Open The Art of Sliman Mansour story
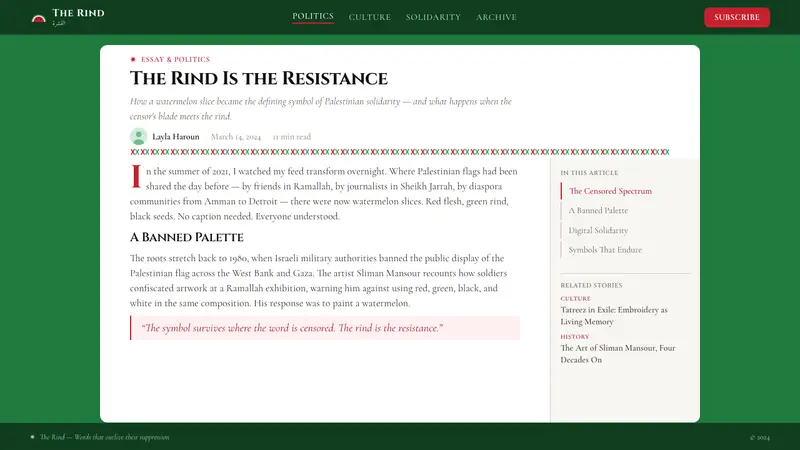 point(618,354)
